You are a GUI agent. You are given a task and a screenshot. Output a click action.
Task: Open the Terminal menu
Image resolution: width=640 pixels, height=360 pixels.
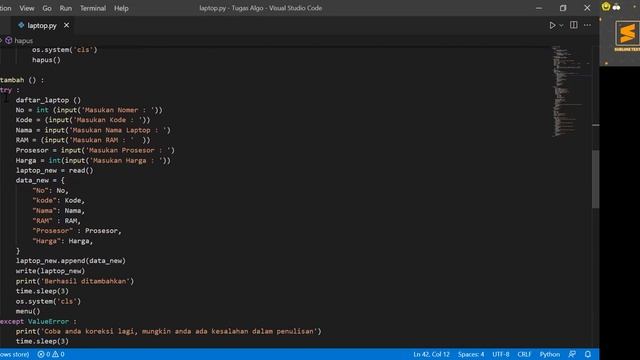[93, 8]
